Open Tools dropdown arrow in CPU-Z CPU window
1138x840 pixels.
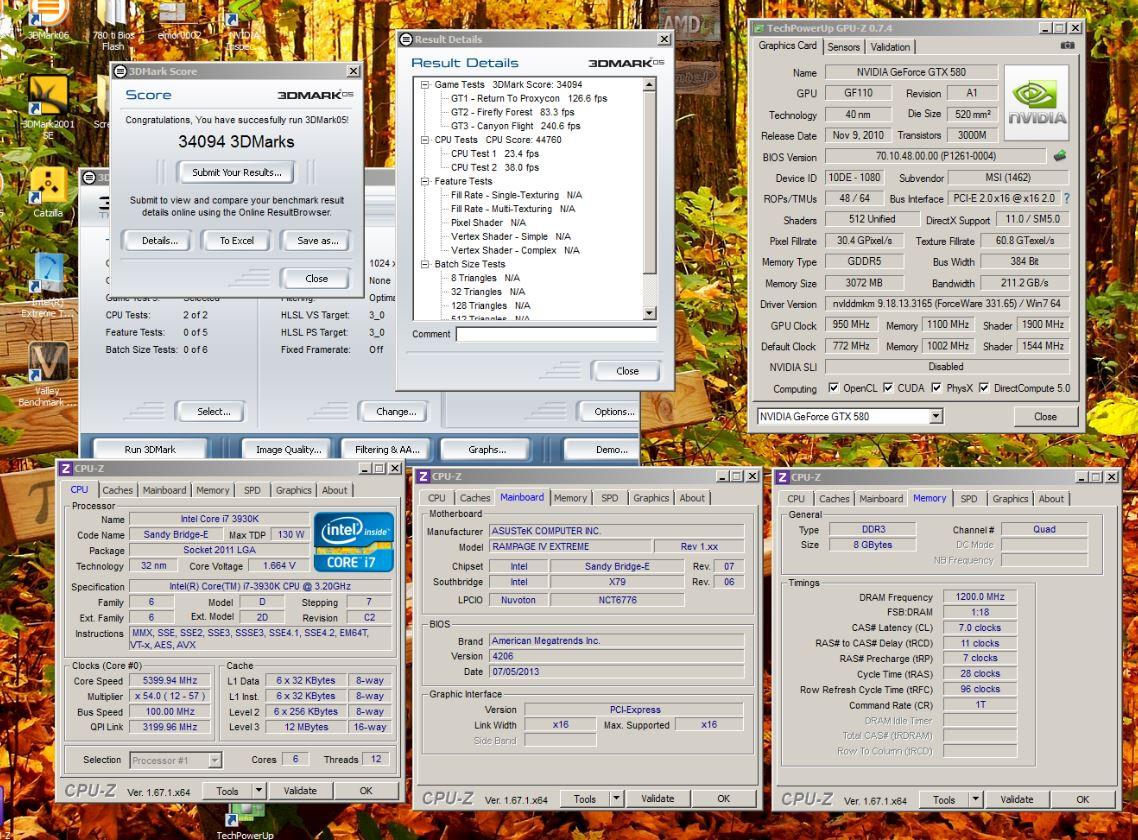click(x=258, y=790)
